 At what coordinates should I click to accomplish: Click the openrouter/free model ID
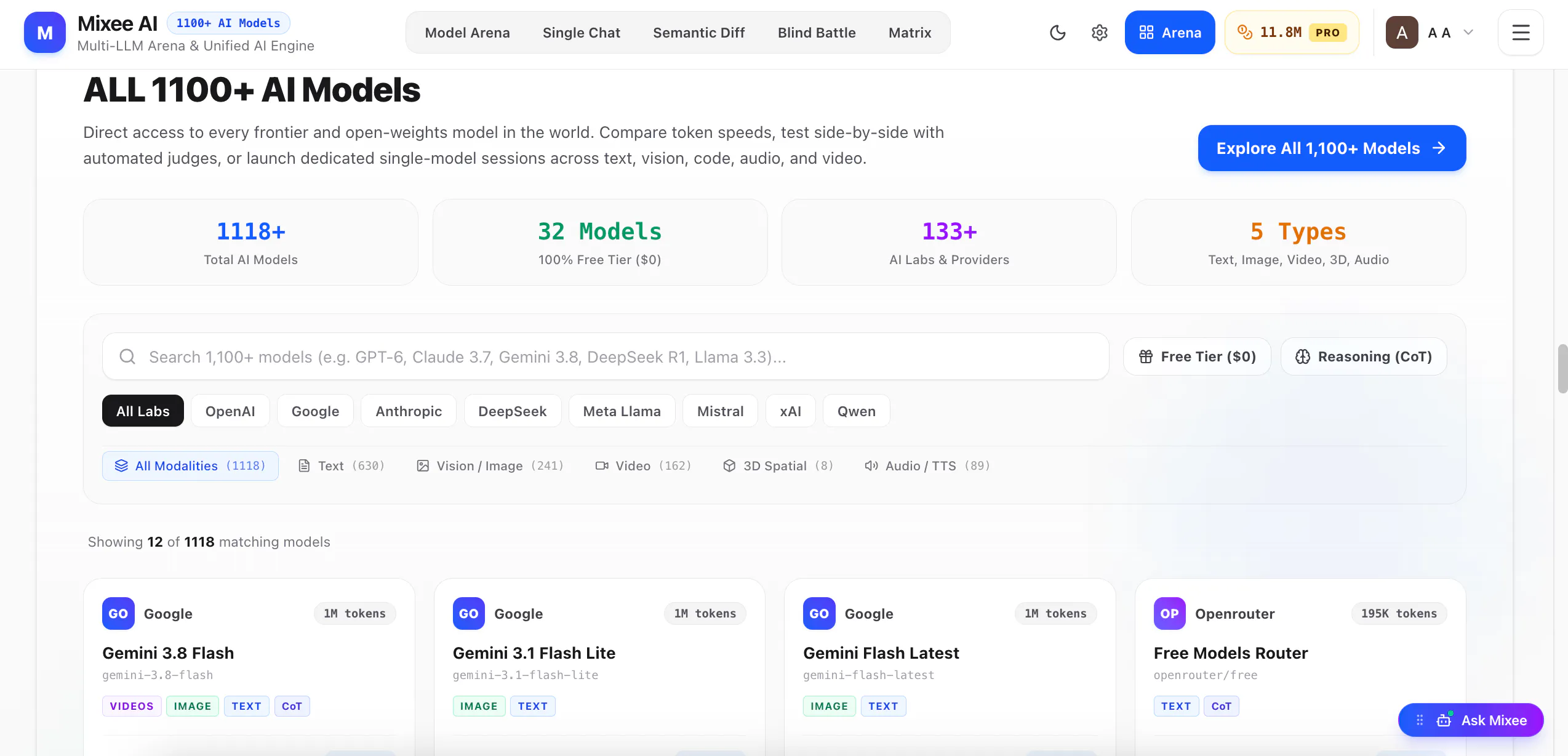pos(1206,675)
